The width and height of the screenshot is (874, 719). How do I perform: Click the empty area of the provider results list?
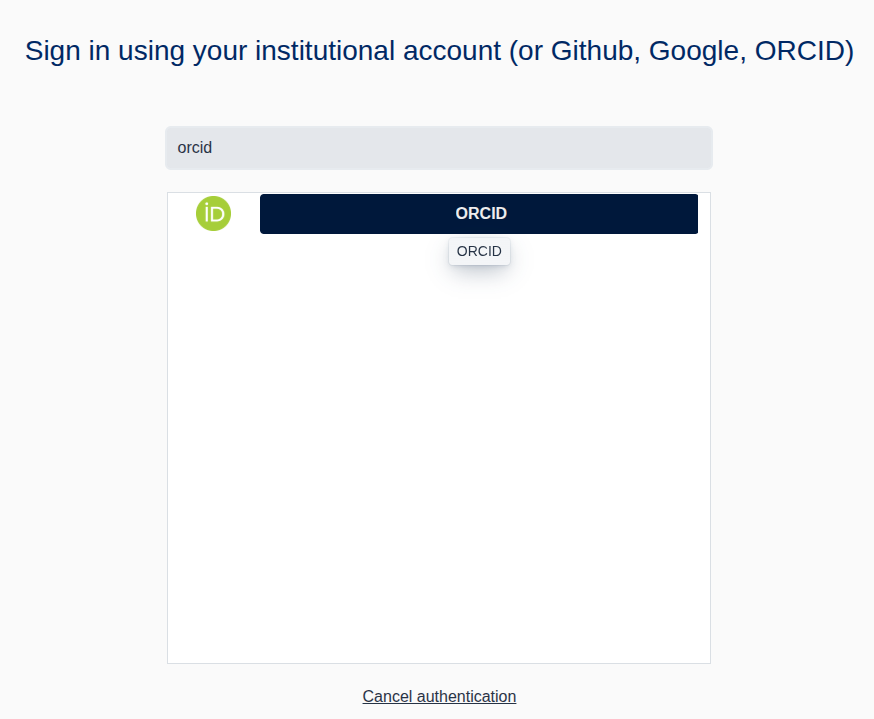pyautogui.click(x=438, y=450)
